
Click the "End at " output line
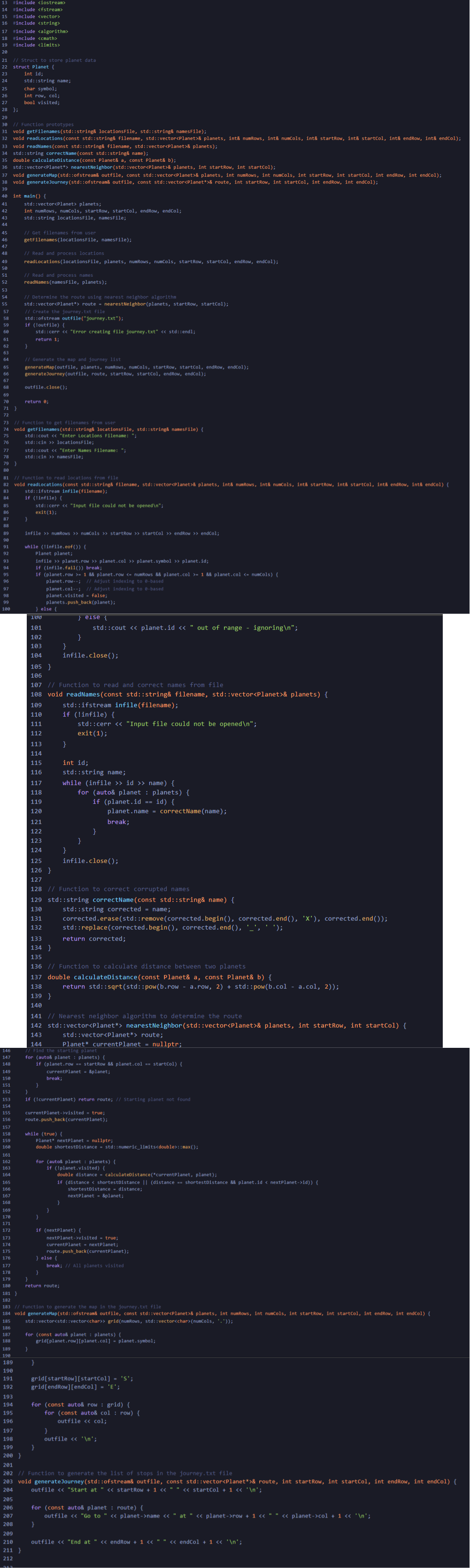coord(137,1542)
